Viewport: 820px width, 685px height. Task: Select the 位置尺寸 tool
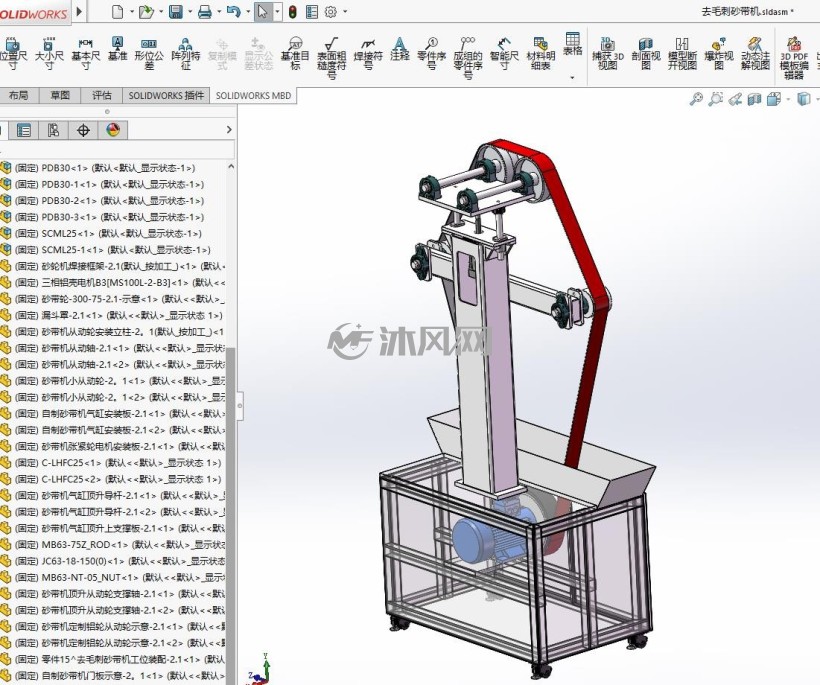coord(12,53)
